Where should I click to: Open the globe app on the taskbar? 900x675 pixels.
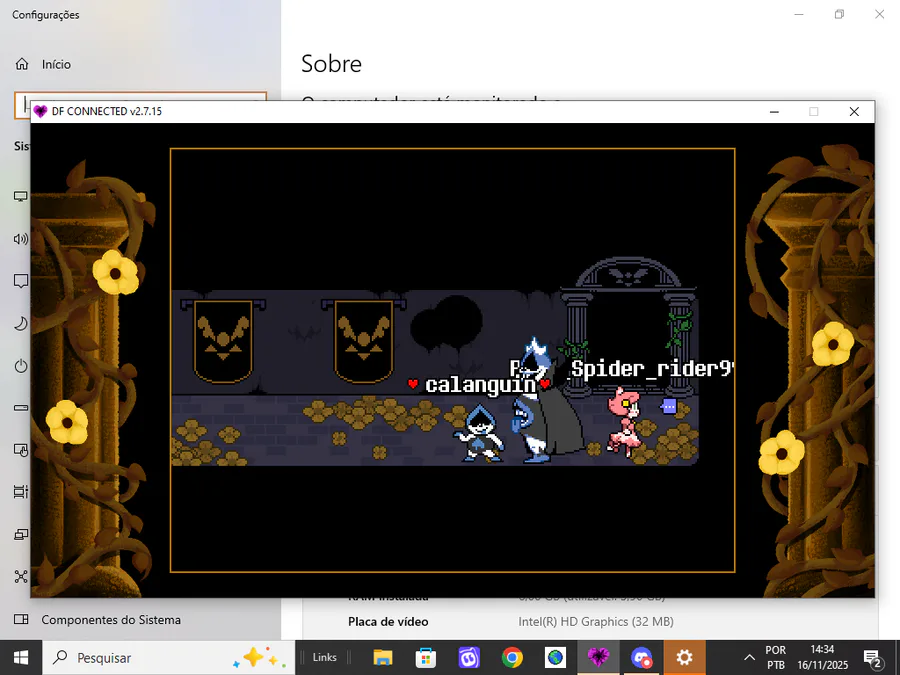point(555,658)
